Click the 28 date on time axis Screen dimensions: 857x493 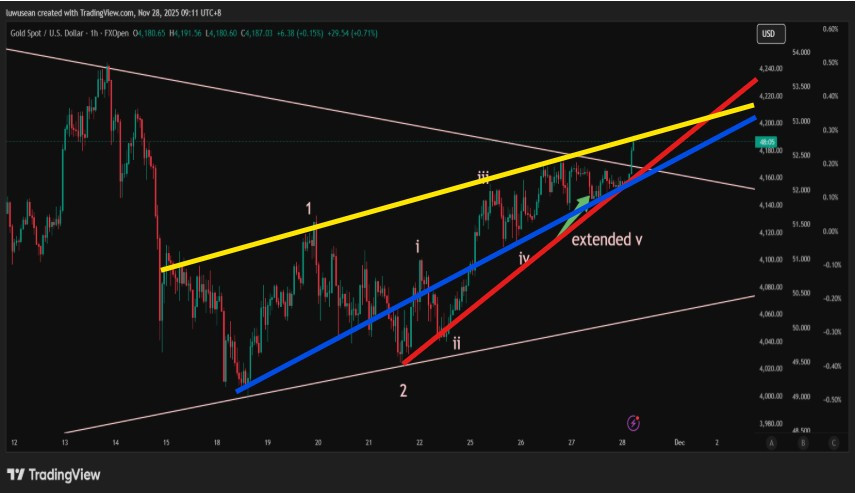tap(622, 443)
